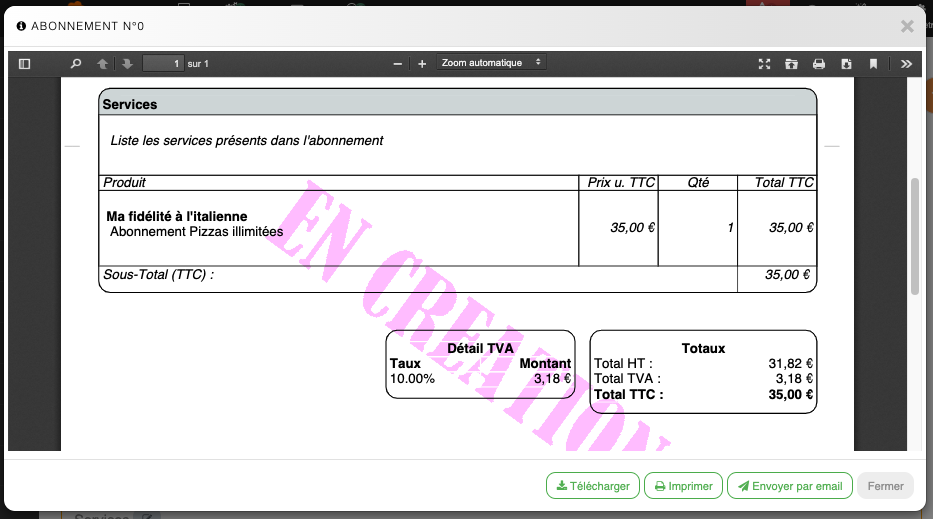
Task: Download the PDF via toolbar save icon
Action: pos(846,64)
